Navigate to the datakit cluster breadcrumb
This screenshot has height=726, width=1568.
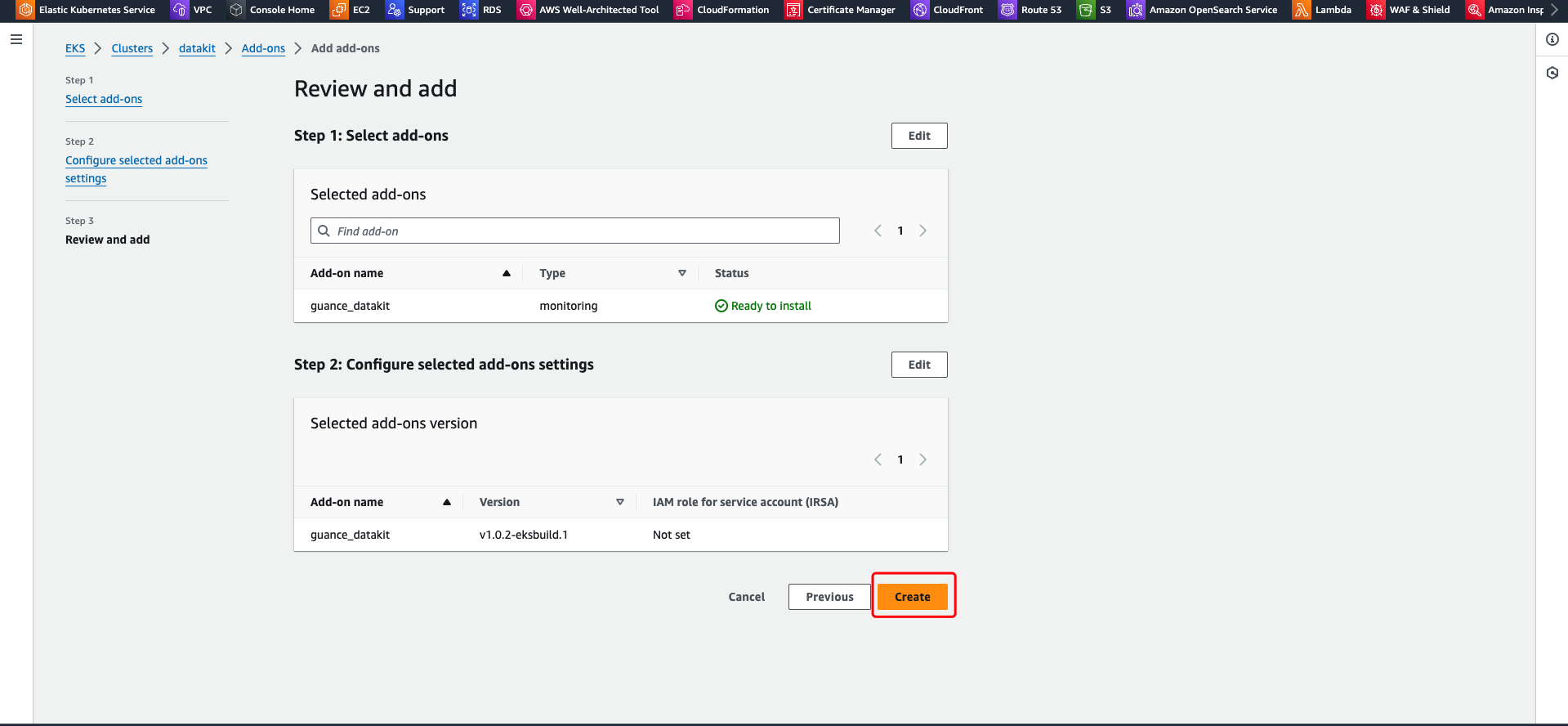tap(197, 48)
